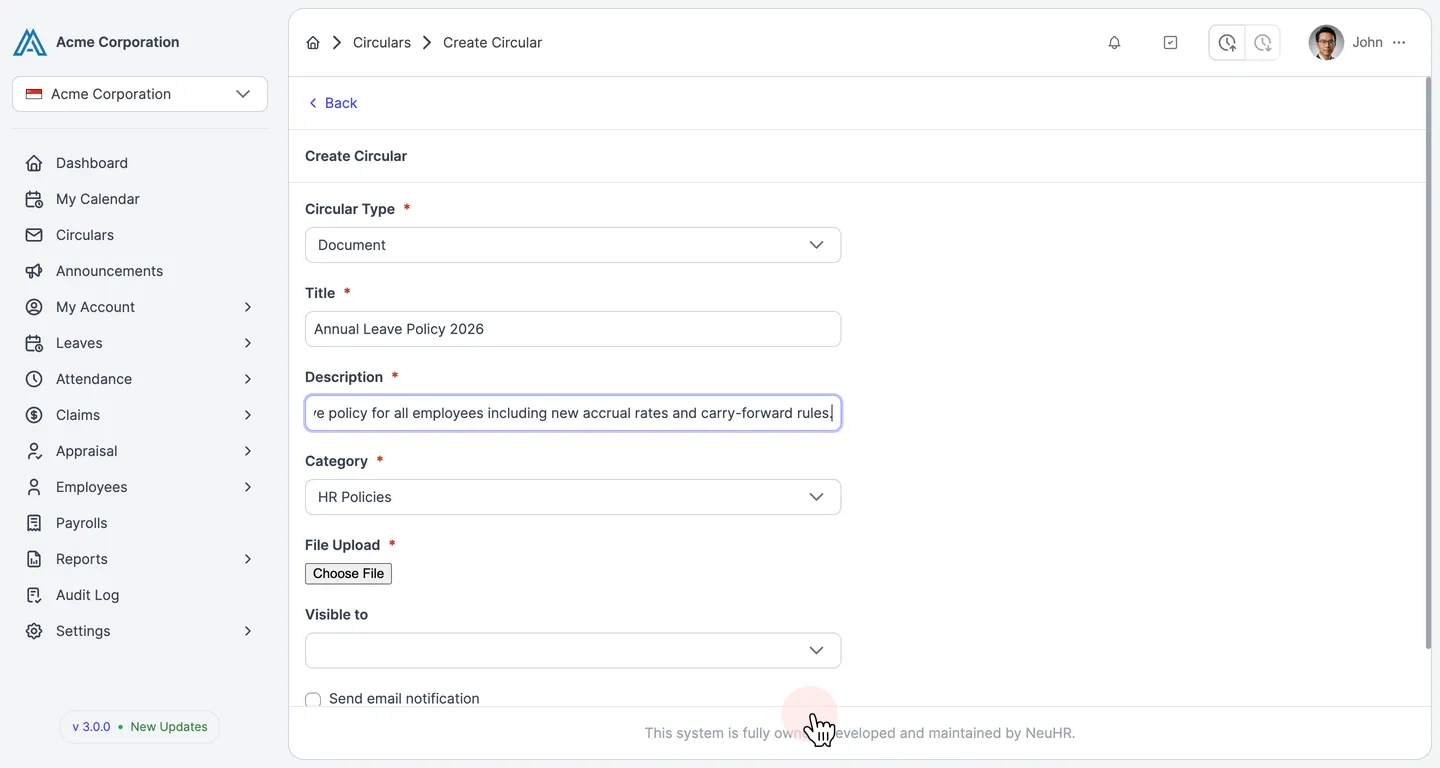This screenshot has width=1440, height=768.
Task: Click the Back link
Action: point(332,103)
